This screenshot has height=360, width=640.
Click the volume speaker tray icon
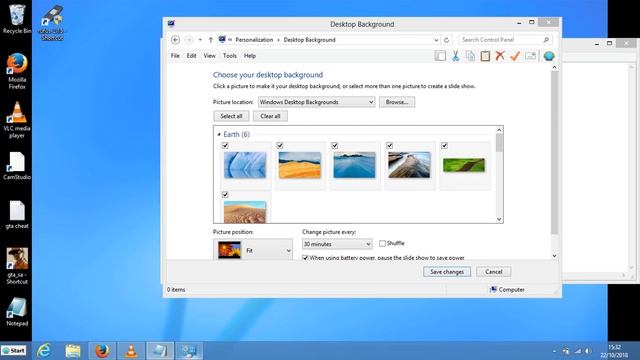coord(588,351)
